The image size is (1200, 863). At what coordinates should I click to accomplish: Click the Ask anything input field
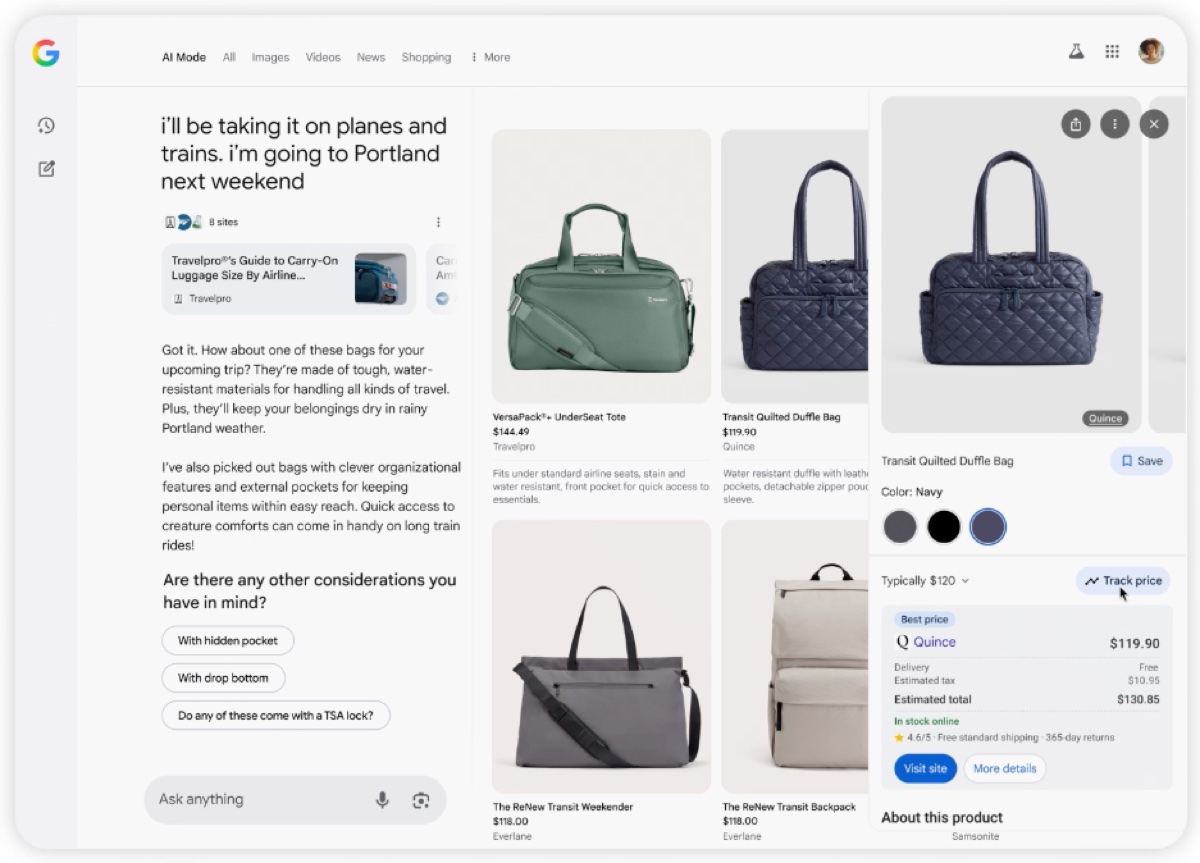tap(250, 800)
